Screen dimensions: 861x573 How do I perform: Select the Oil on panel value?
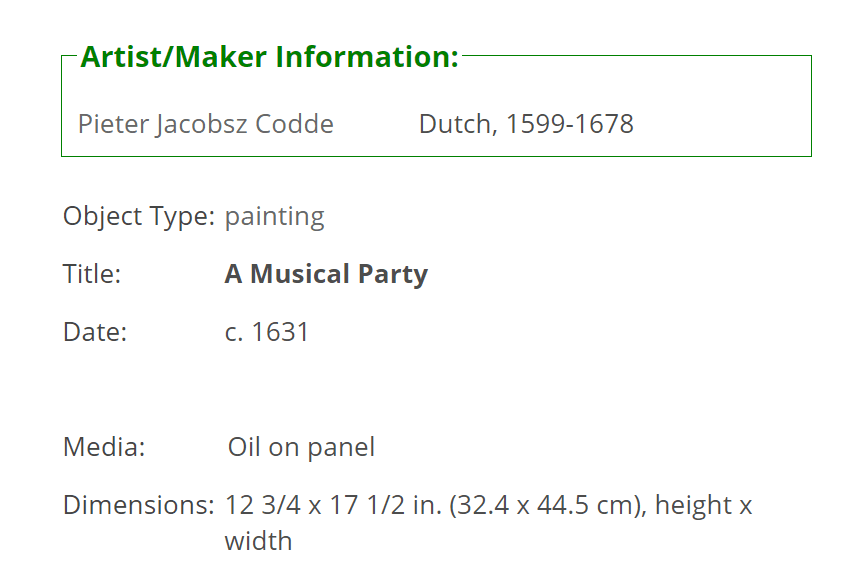(x=301, y=447)
